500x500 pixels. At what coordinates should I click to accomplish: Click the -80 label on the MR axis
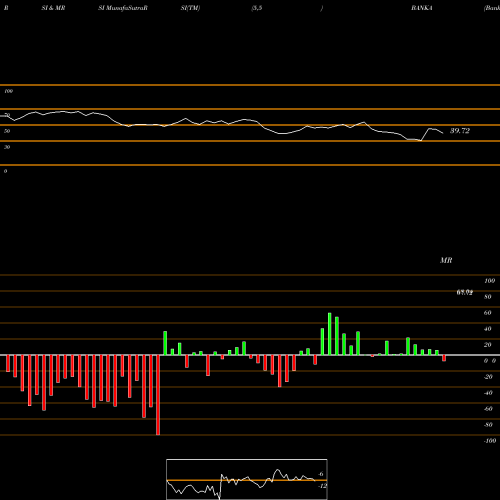[488, 425]
